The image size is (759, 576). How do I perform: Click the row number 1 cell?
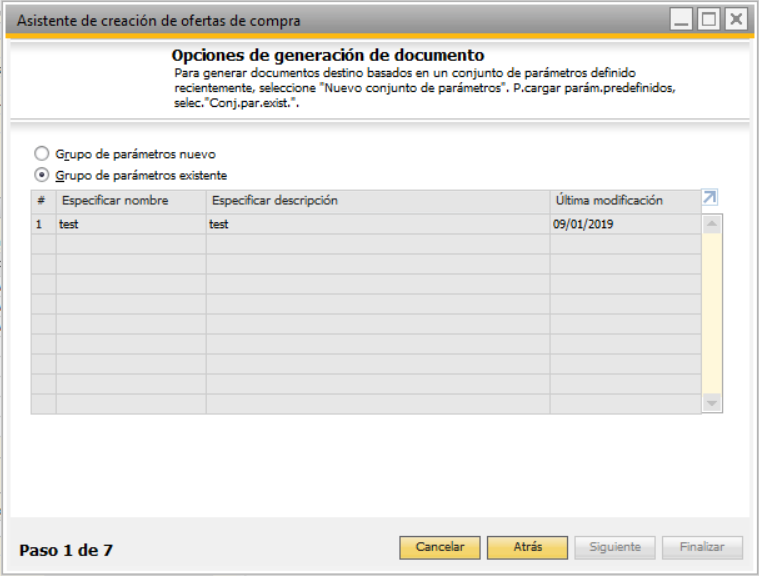pos(44,224)
